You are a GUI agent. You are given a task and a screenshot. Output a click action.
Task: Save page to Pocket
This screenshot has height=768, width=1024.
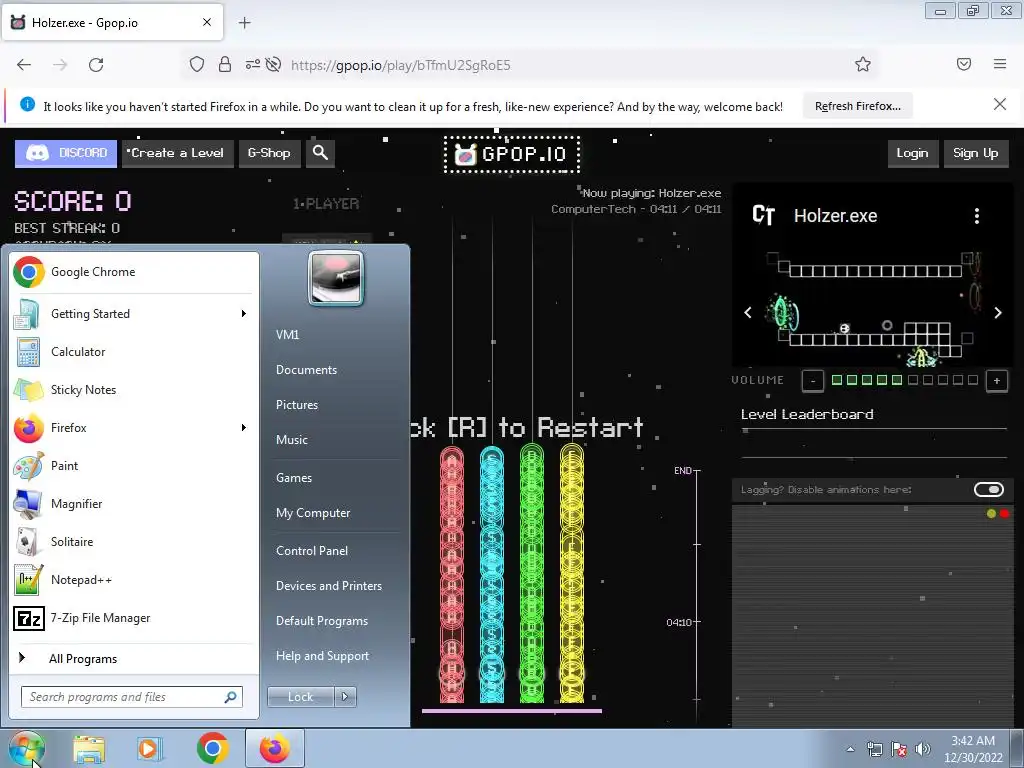964,64
